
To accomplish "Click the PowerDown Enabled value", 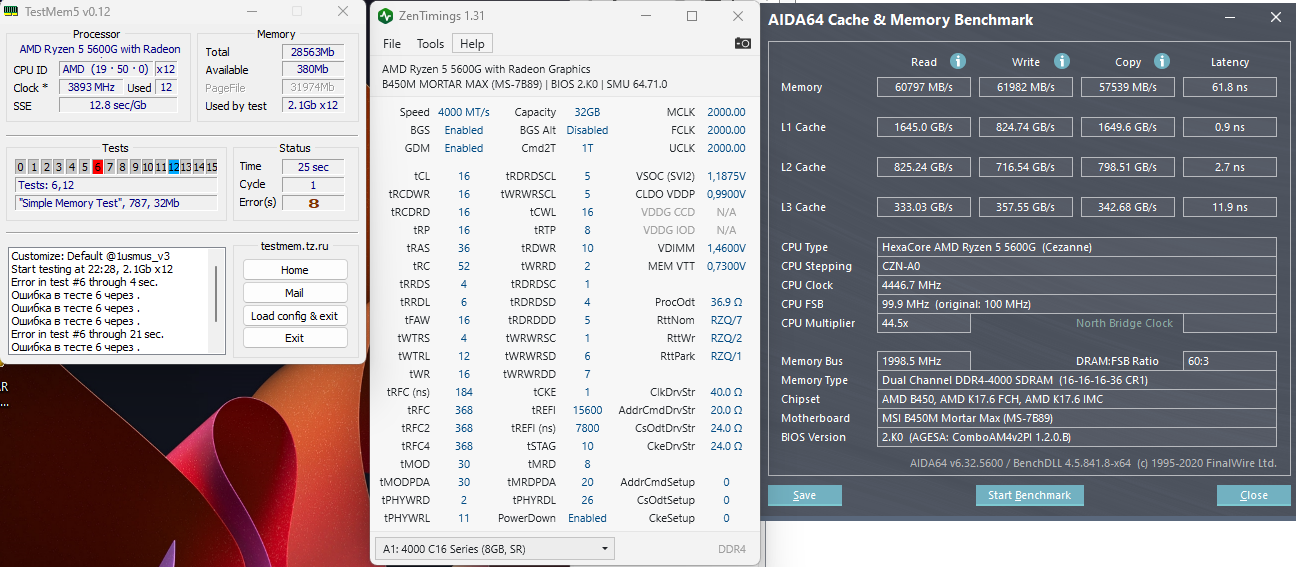I will tap(587, 518).
